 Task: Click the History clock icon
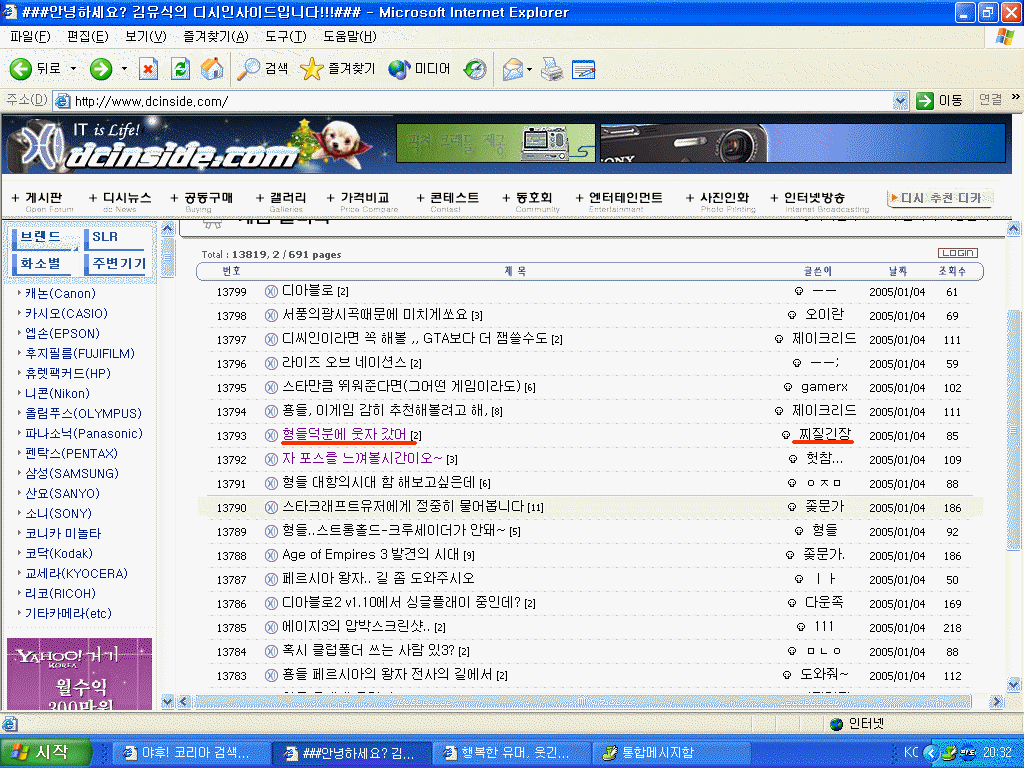pyautogui.click(x=476, y=69)
